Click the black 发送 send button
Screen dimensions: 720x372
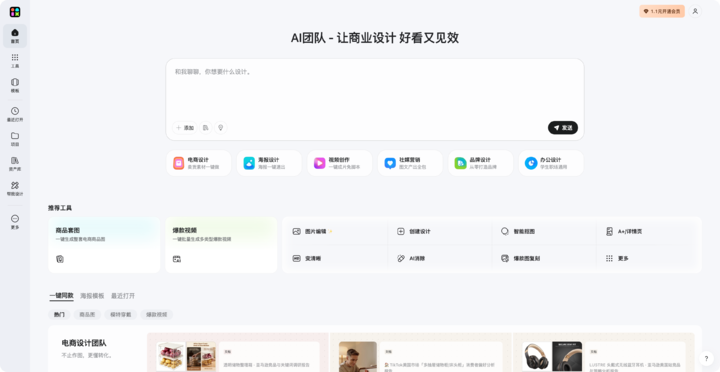[x=562, y=128]
